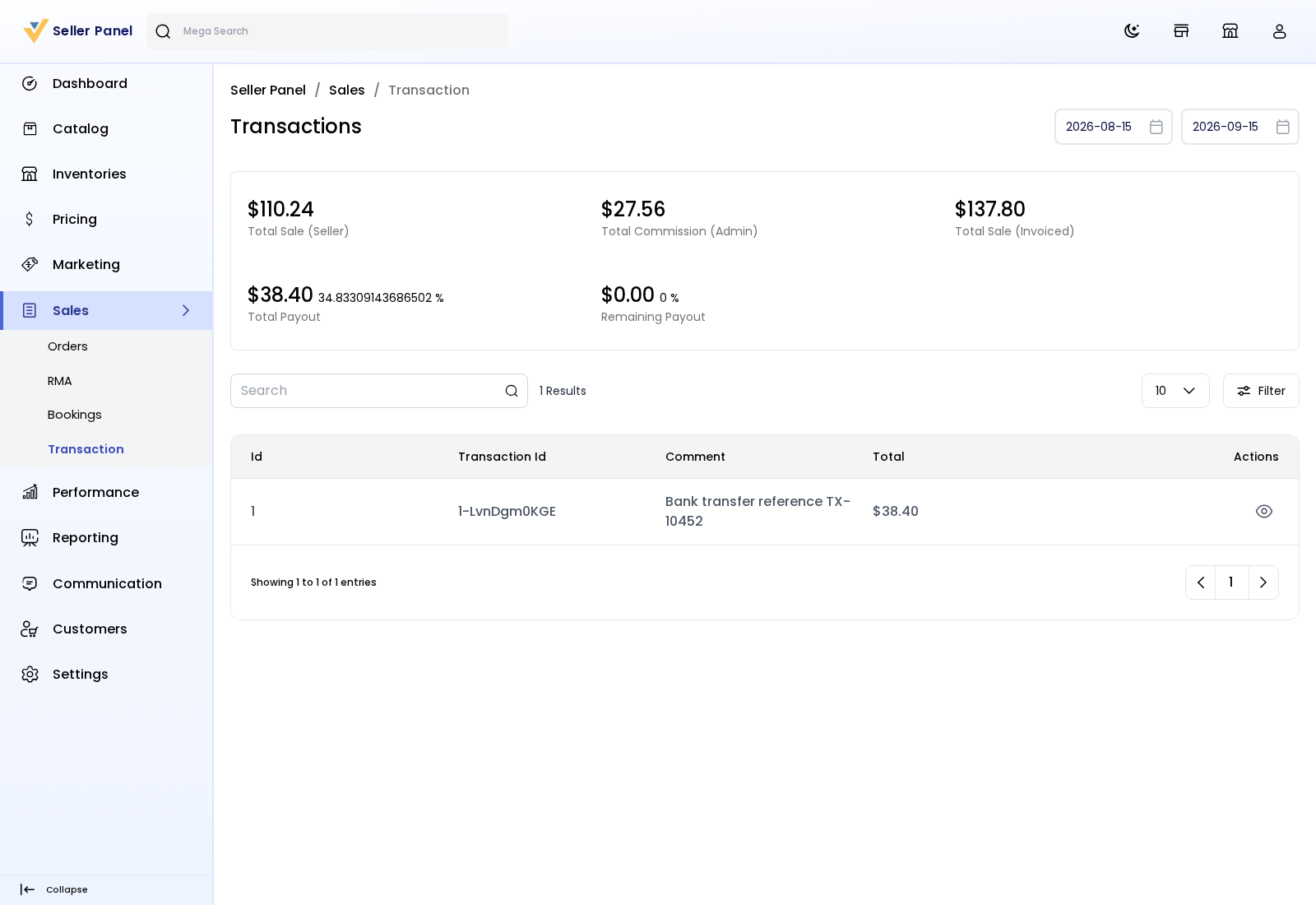Select page 1 in pagination
Screen dimensions: 1316x905
click(x=1231, y=583)
